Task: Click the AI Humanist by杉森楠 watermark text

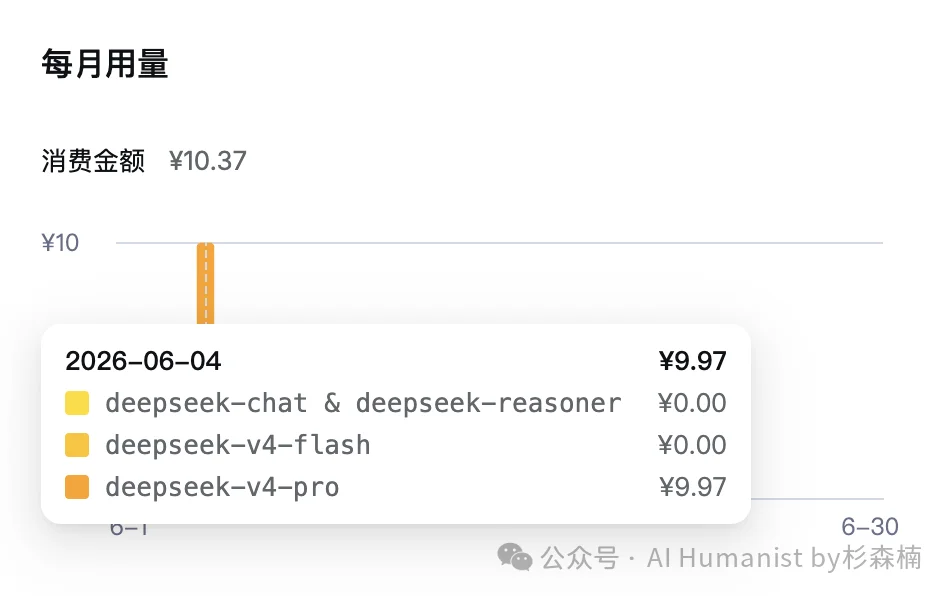Action: pos(784,557)
